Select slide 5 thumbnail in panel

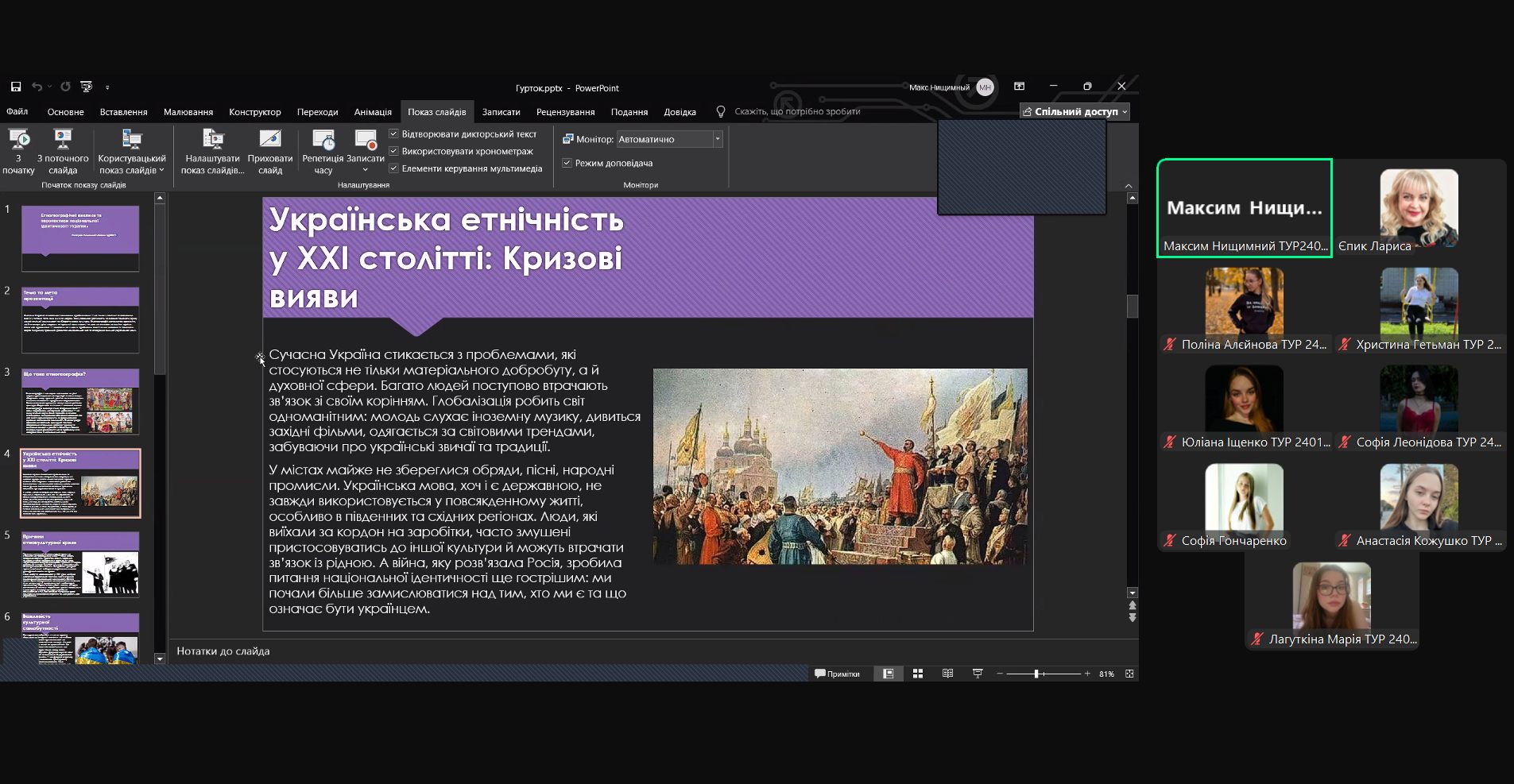pyautogui.click(x=80, y=564)
